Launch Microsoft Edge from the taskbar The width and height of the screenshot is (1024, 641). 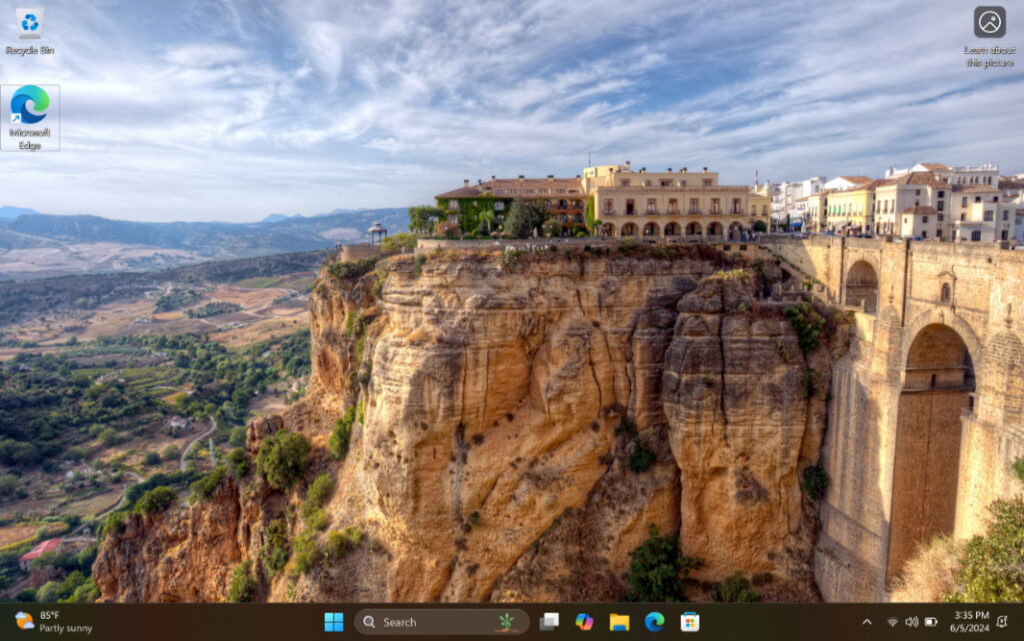[656, 621]
